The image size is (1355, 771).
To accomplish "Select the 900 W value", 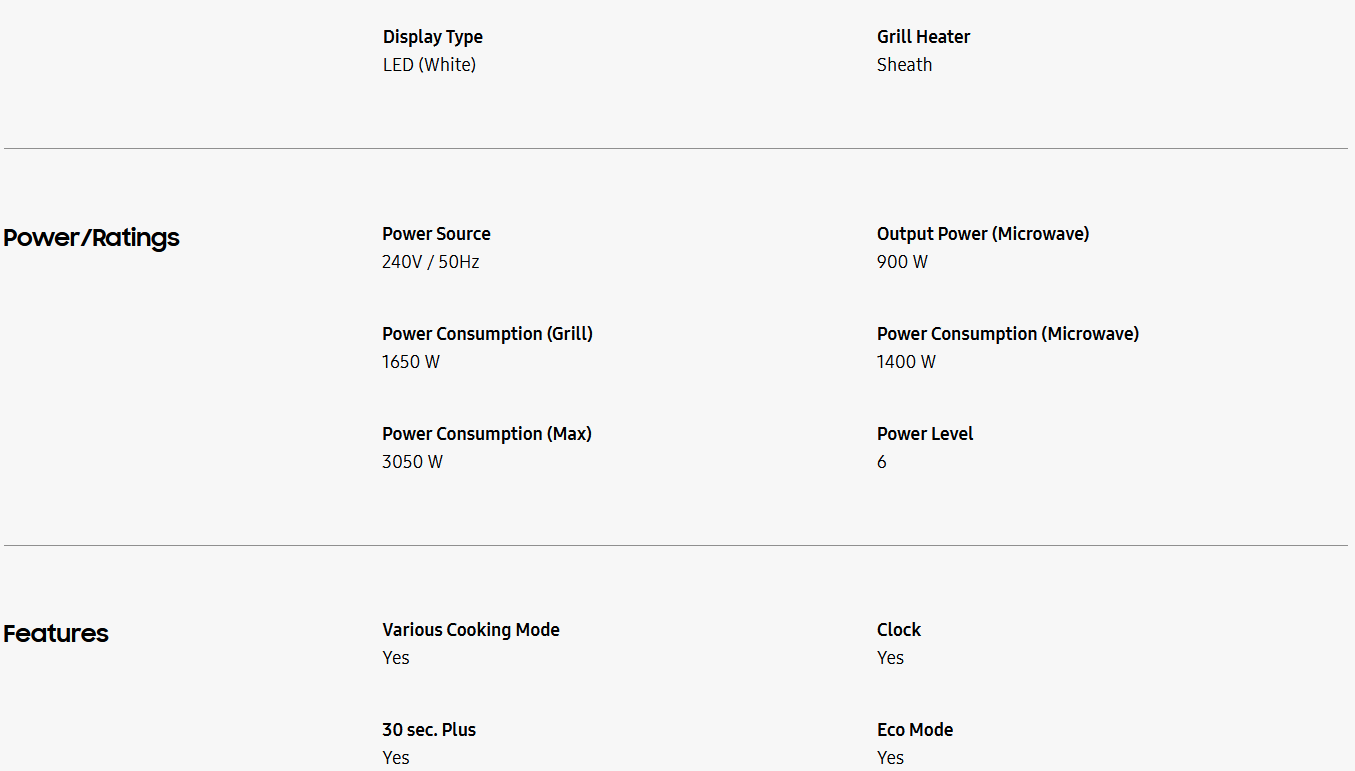I will click(x=902, y=262).
